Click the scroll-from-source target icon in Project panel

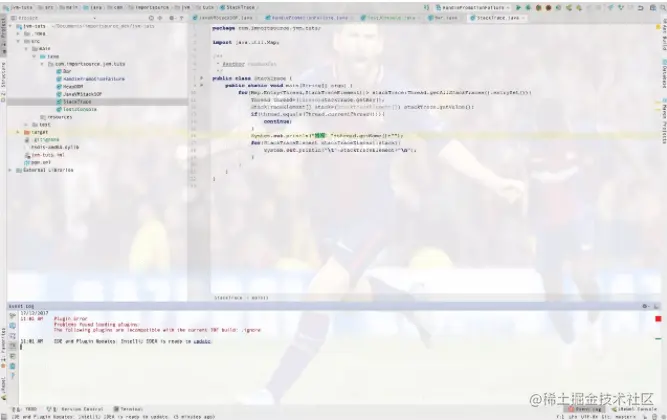point(151,18)
